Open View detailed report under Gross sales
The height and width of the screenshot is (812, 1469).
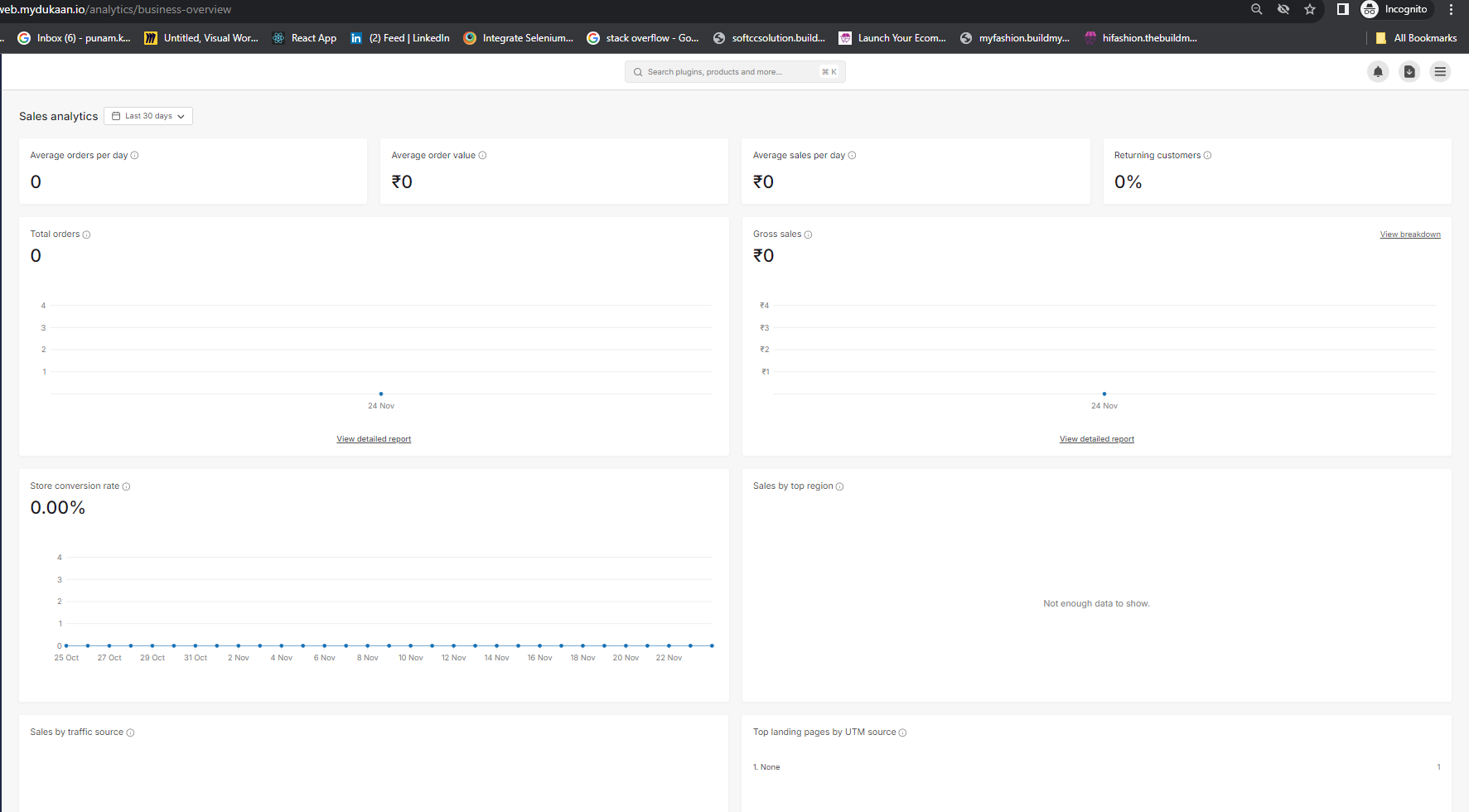click(x=1097, y=439)
